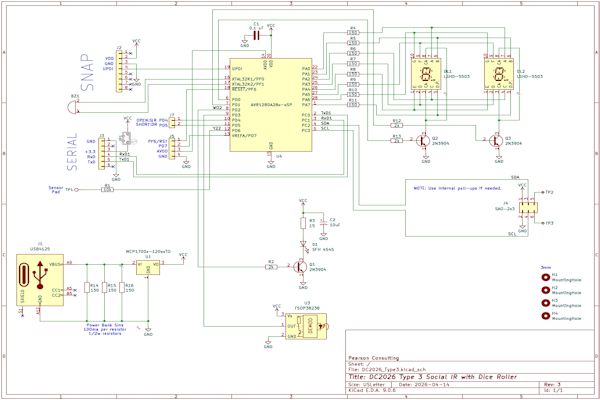Click the H3 mounting hole symbol

(x=545, y=303)
